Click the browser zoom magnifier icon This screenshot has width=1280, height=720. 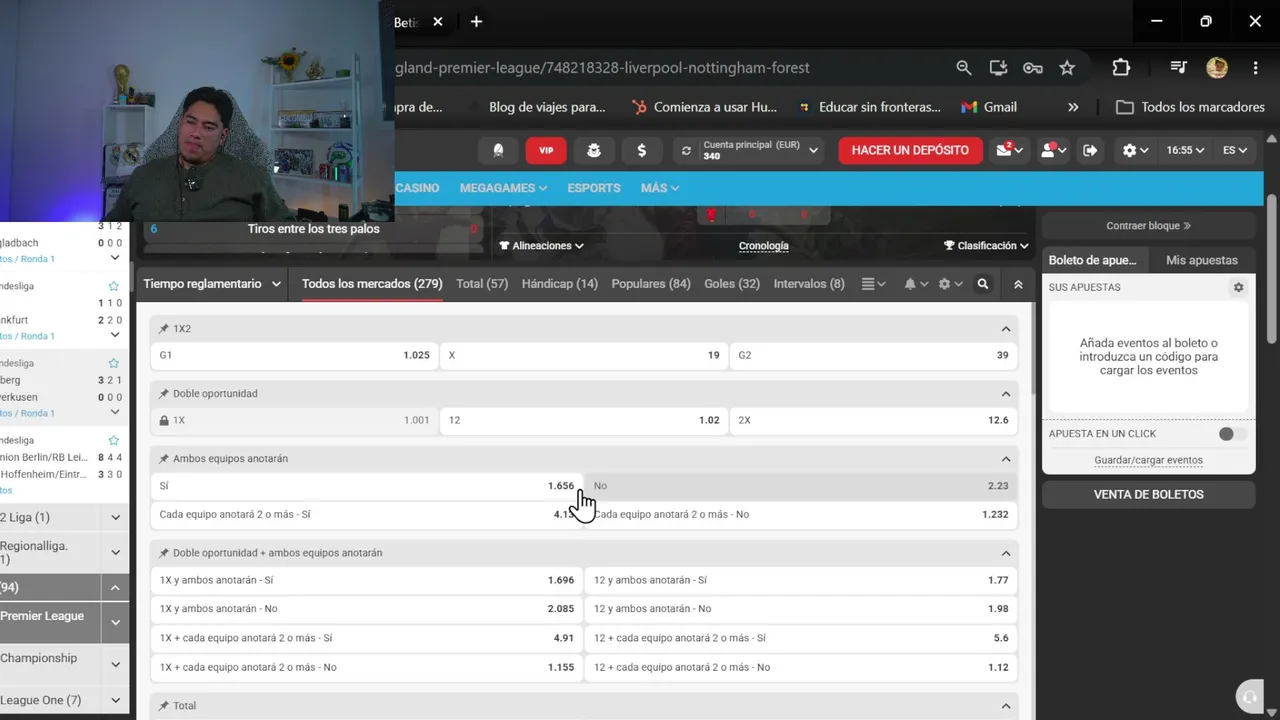(963, 68)
